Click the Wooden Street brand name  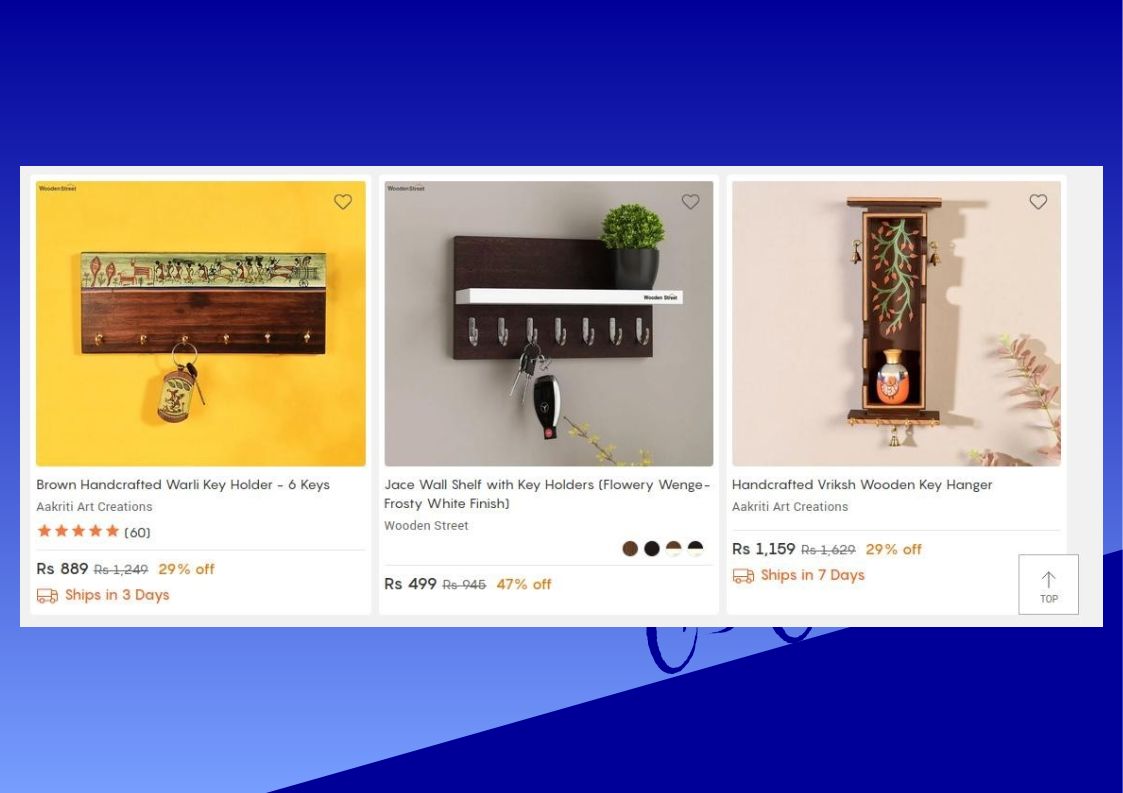(426, 526)
